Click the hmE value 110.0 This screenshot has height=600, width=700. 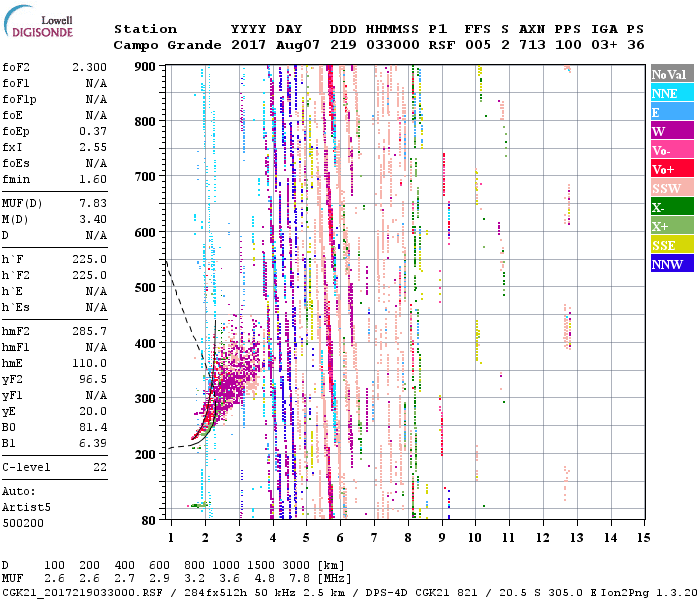89,363
